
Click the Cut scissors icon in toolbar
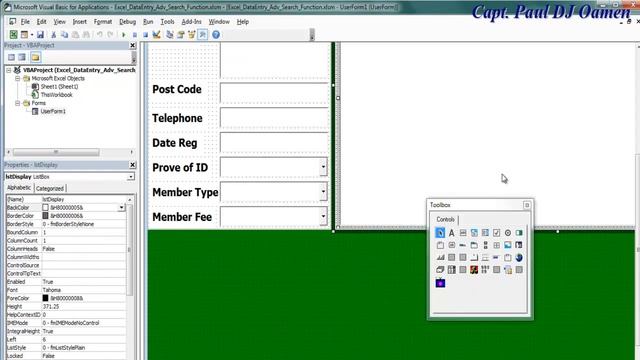pyautogui.click(x=53, y=35)
